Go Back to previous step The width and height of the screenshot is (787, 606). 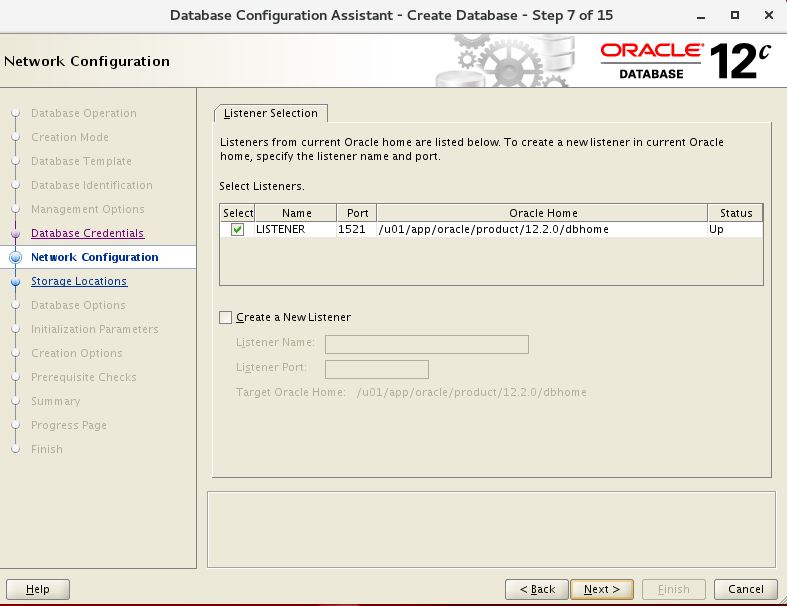[537, 589]
